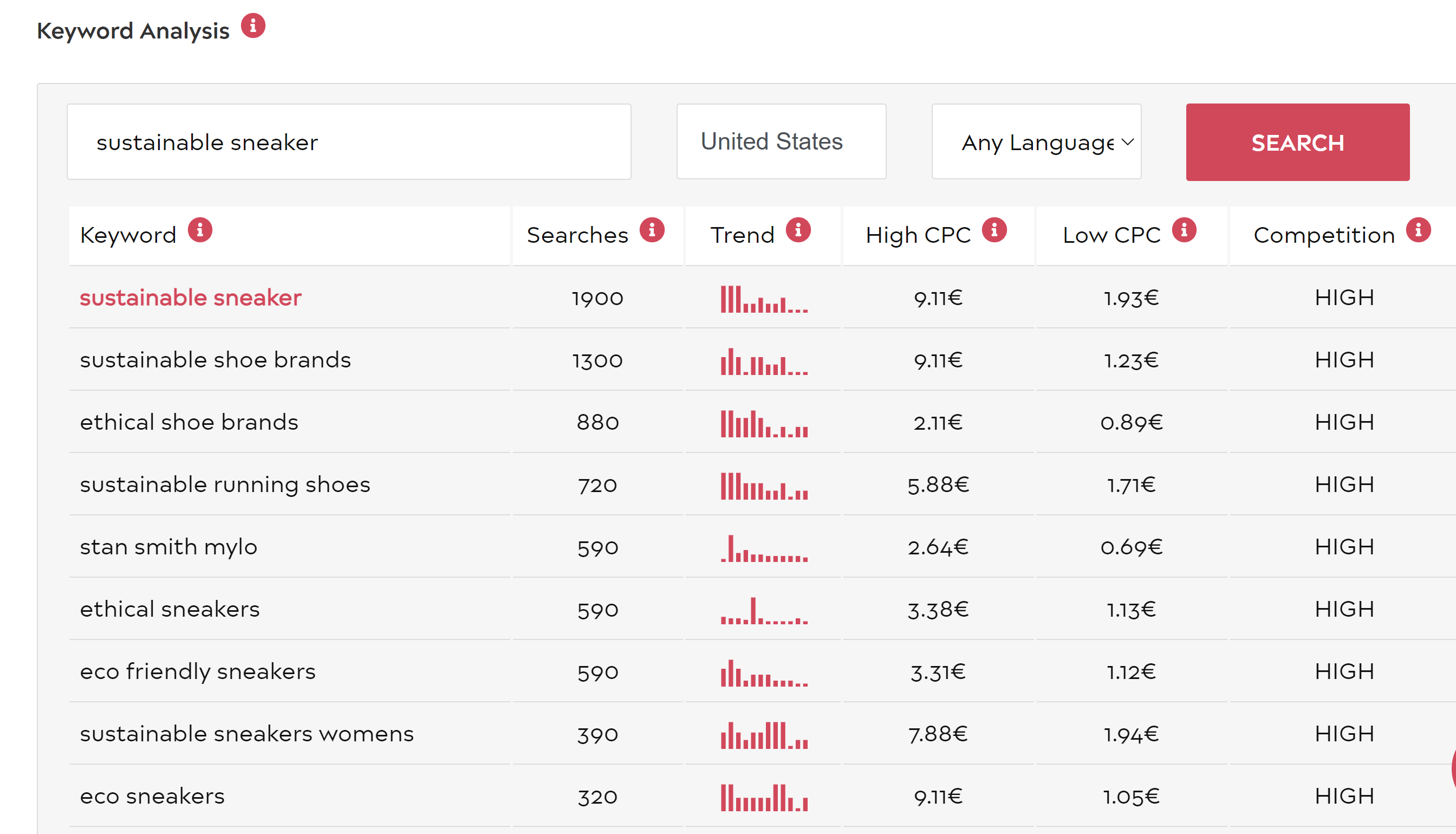
Task: Click the 2.64€ High CPC value
Action: click(x=938, y=547)
